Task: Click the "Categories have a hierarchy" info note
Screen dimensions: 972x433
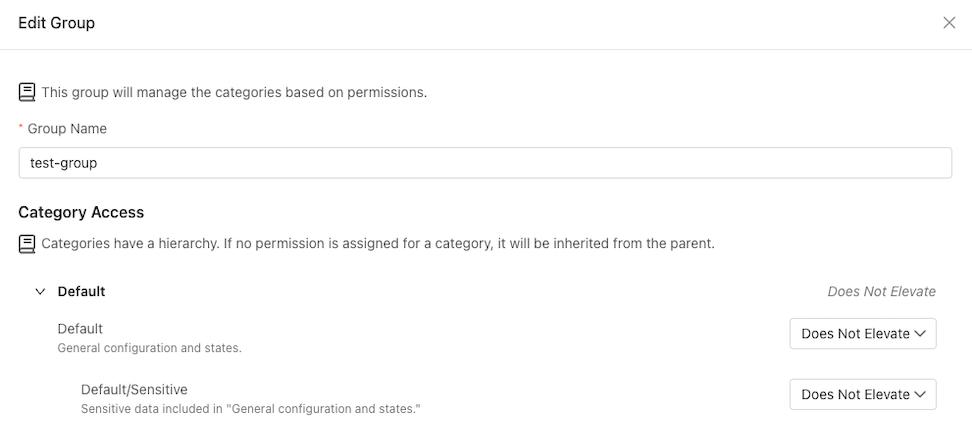Action: point(378,244)
